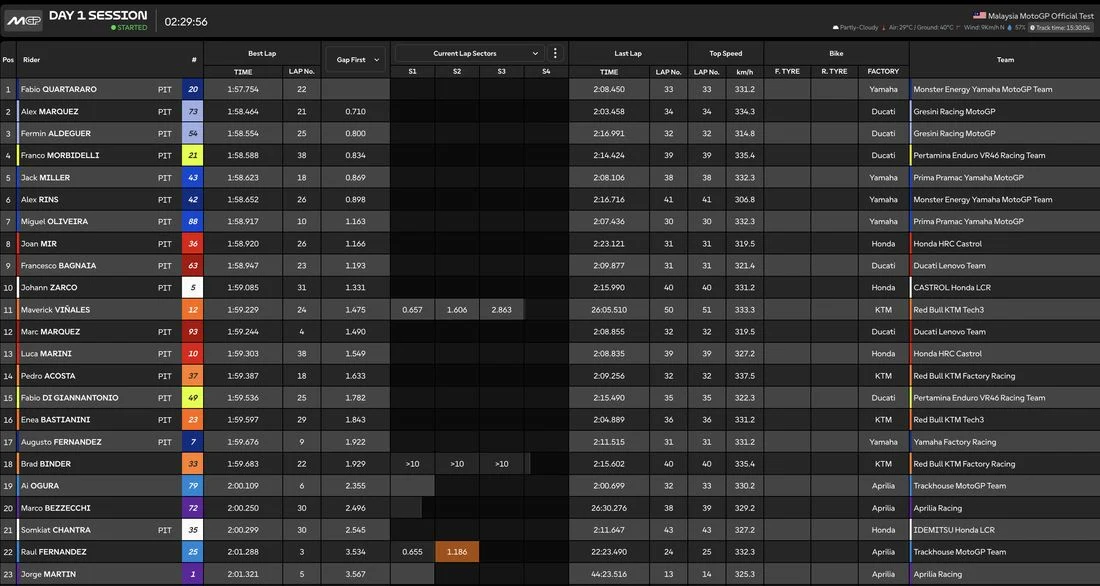Click the Pos column header

[8, 60]
